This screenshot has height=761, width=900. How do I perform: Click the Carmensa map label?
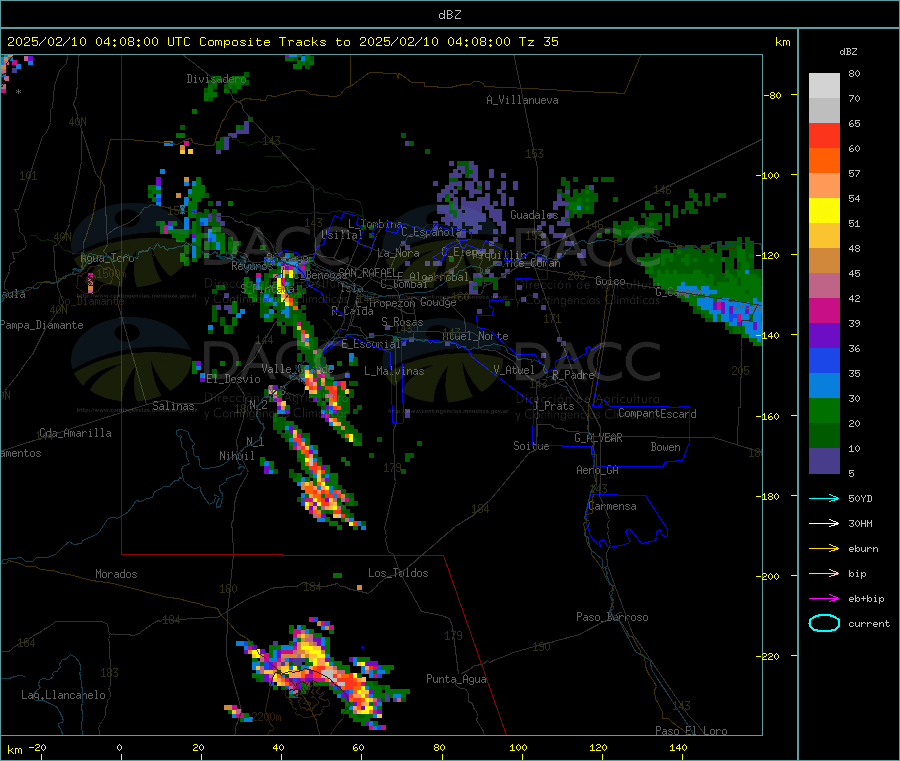(612, 506)
